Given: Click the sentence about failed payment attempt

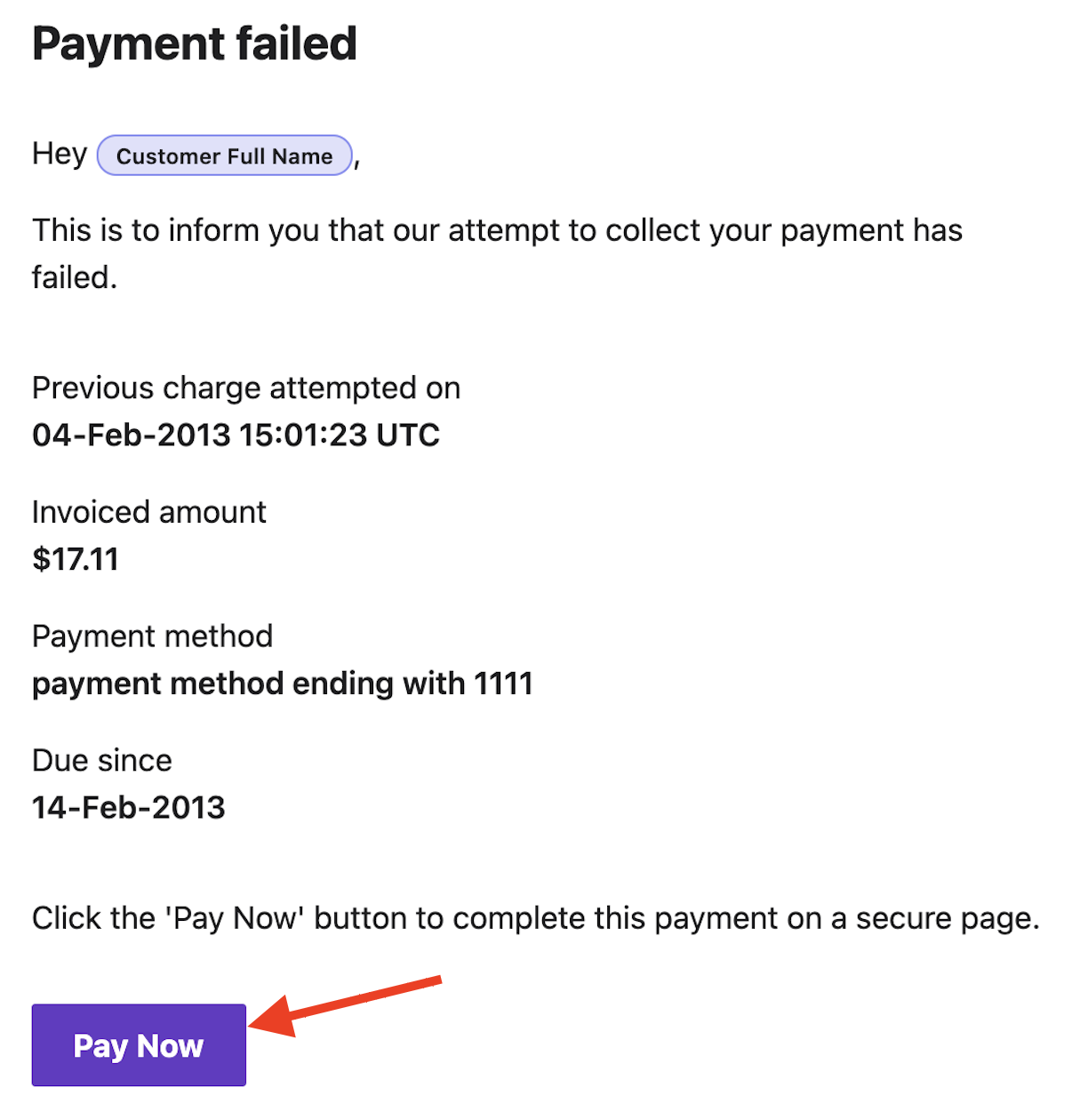Looking at the screenshot, I should (x=497, y=253).
